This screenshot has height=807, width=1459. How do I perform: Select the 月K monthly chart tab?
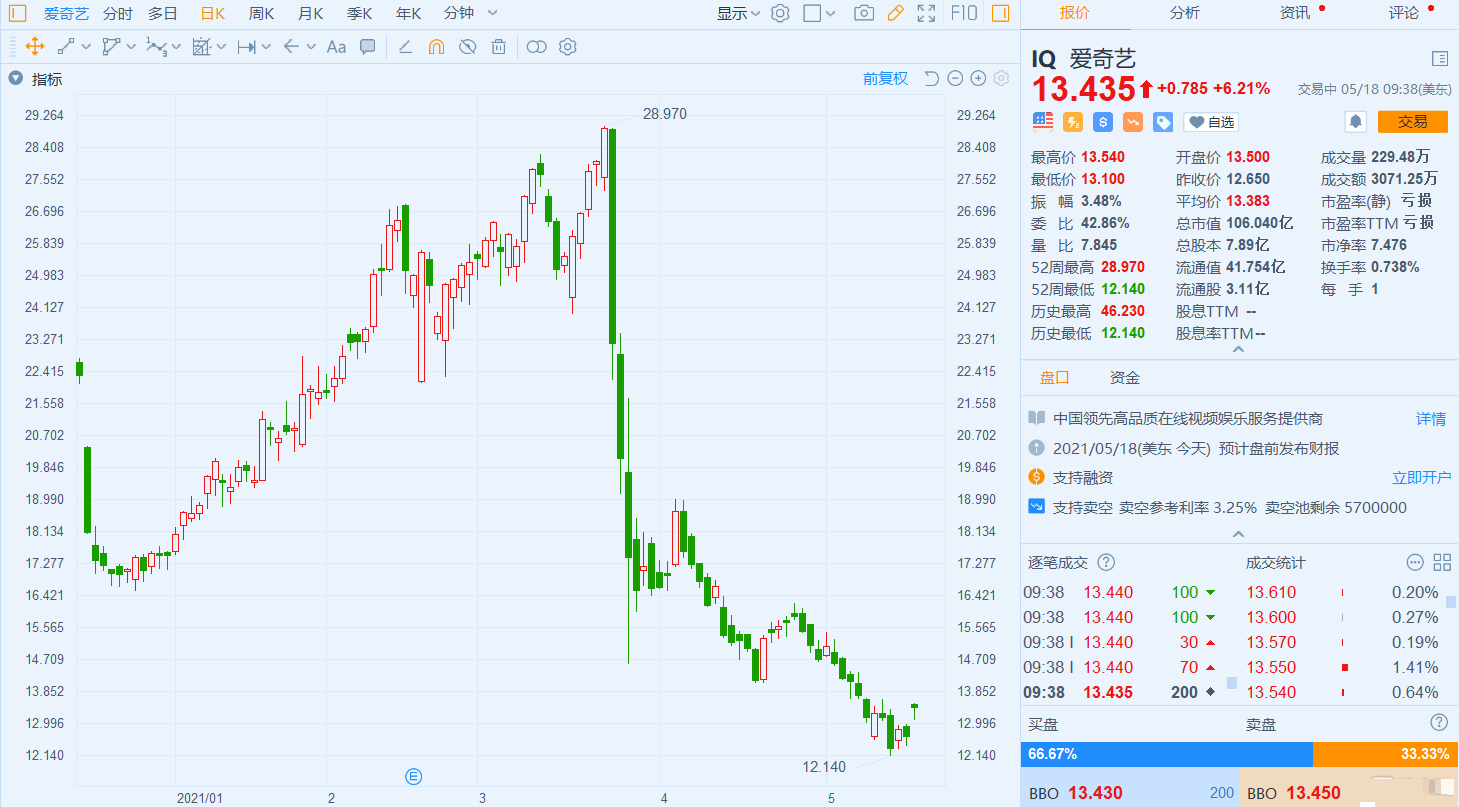point(310,14)
